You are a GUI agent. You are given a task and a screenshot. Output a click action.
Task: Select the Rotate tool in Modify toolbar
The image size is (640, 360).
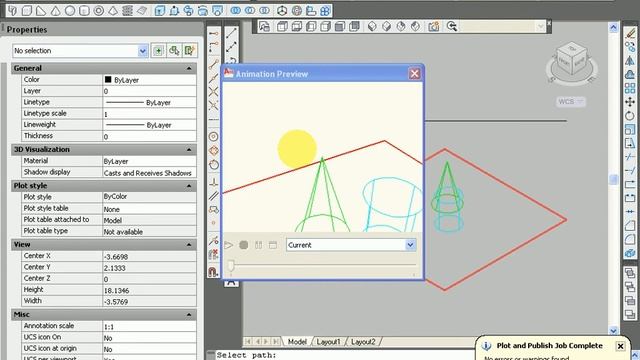pyautogui.click(x=630, y=116)
